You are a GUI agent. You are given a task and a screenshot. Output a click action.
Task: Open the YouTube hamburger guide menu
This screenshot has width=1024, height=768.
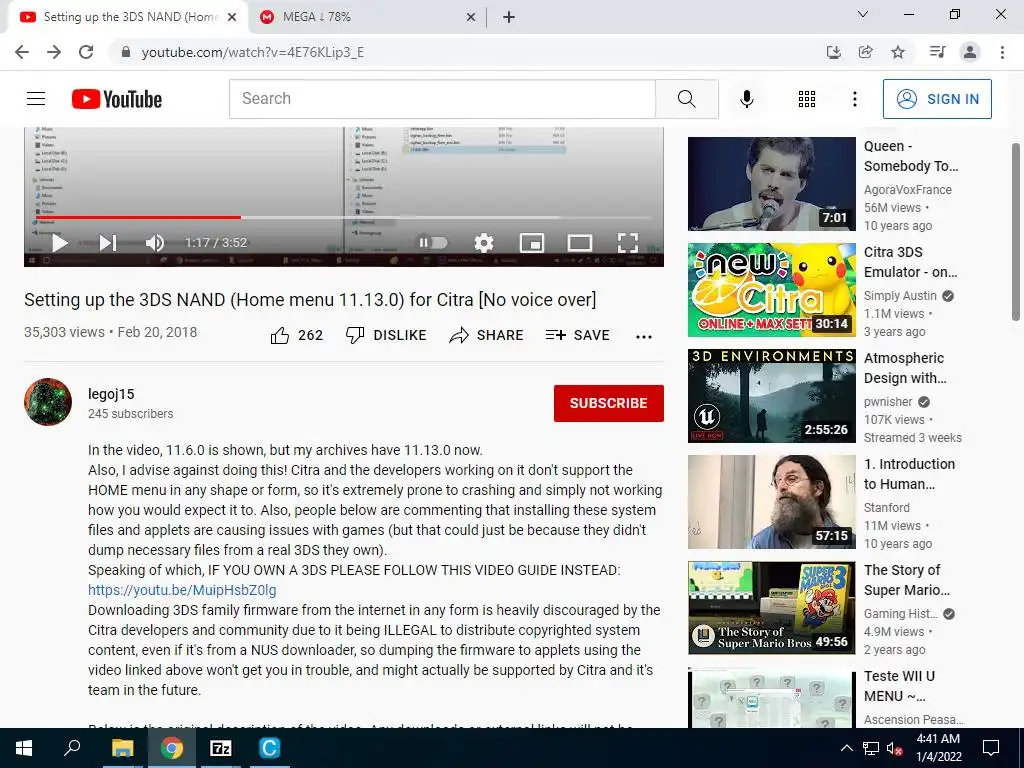[x=36, y=99]
